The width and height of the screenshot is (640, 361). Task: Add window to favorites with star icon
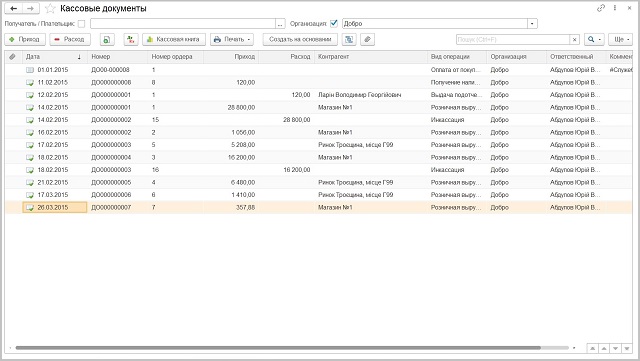click(x=50, y=8)
